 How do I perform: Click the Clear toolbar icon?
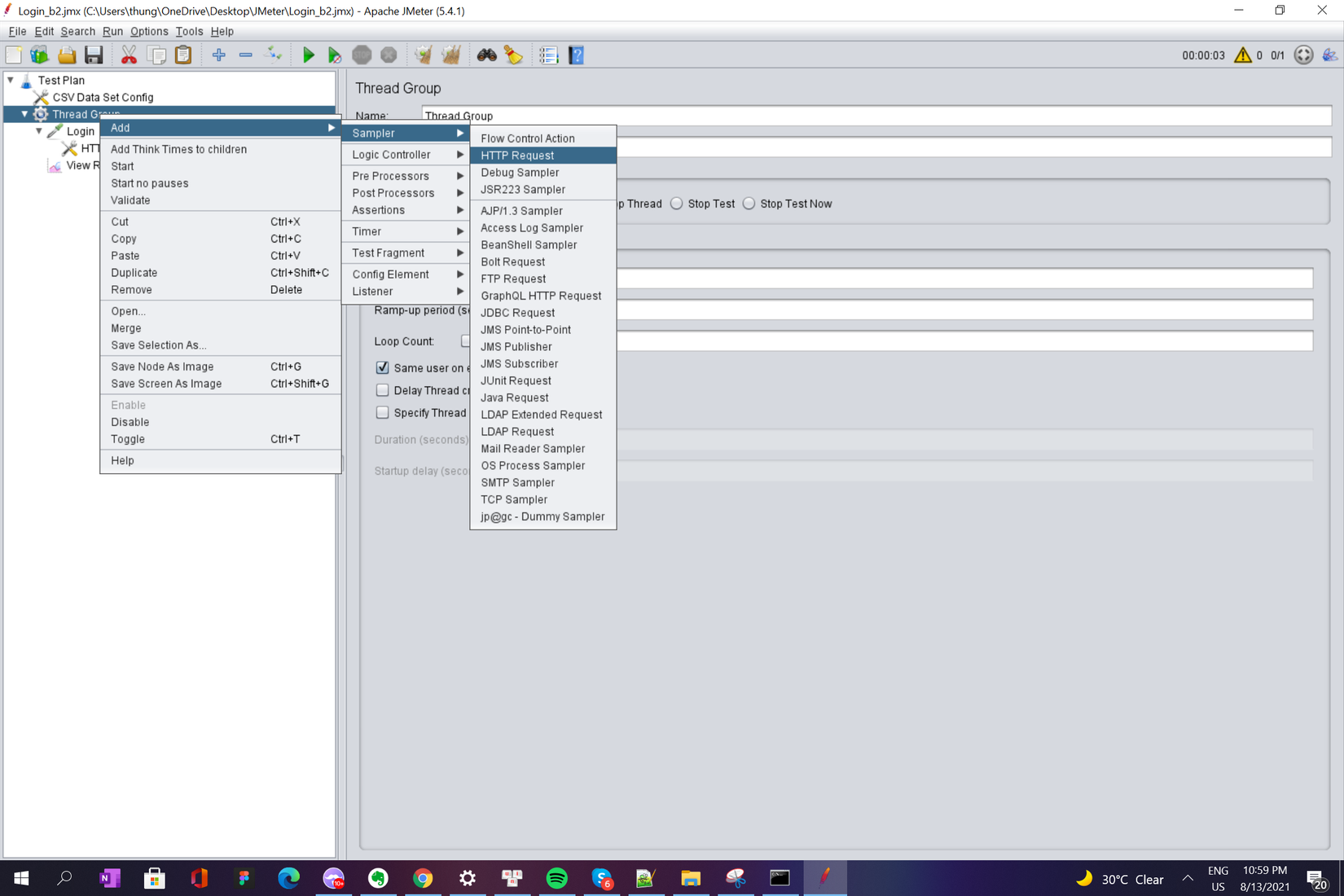click(x=424, y=55)
